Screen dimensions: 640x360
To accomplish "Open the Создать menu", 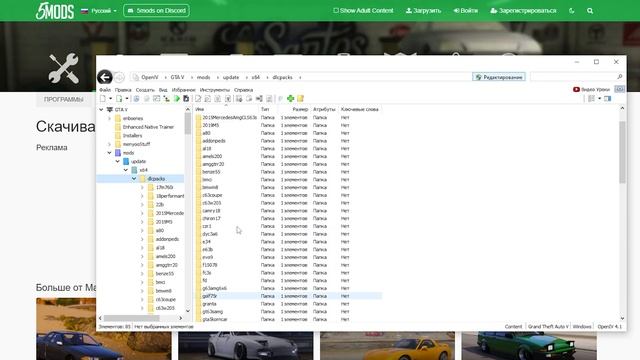I will (x=145, y=90).
